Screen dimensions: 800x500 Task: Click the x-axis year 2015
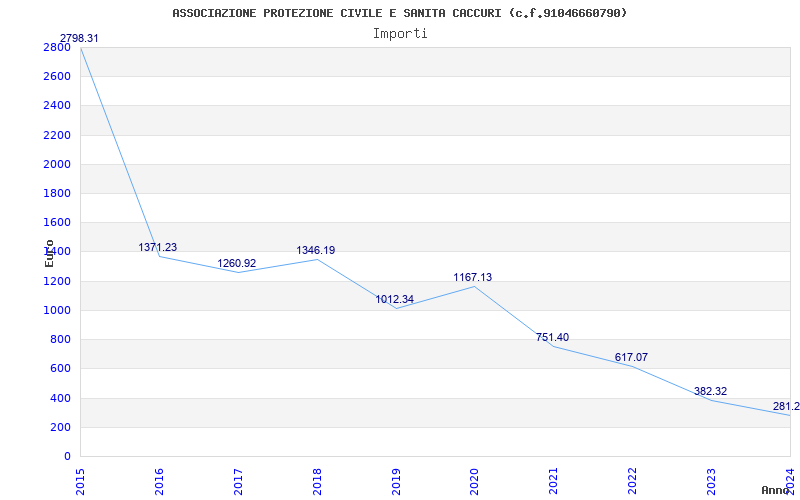coord(81,481)
